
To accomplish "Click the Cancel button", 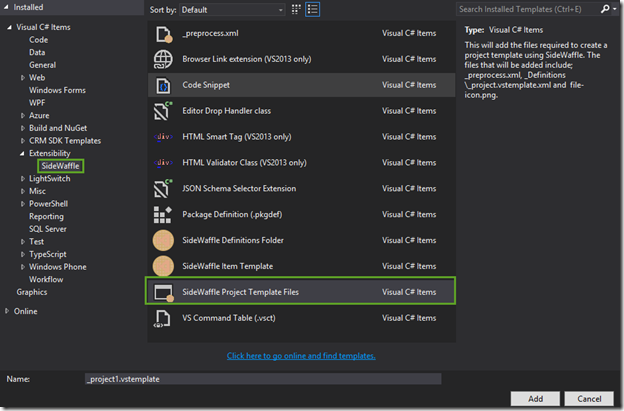I will click(589, 399).
